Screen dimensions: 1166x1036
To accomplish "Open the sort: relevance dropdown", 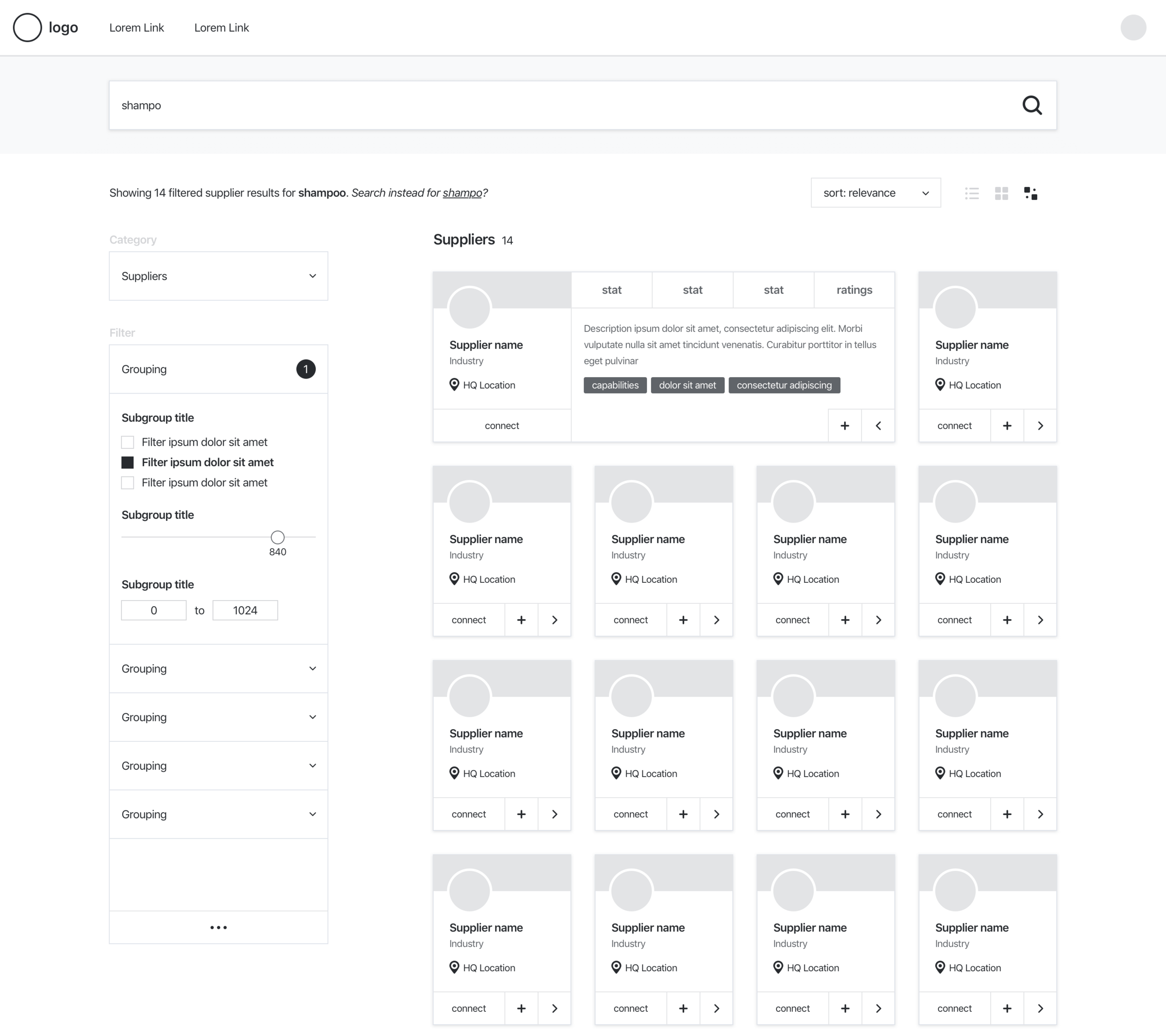I will 875,193.
